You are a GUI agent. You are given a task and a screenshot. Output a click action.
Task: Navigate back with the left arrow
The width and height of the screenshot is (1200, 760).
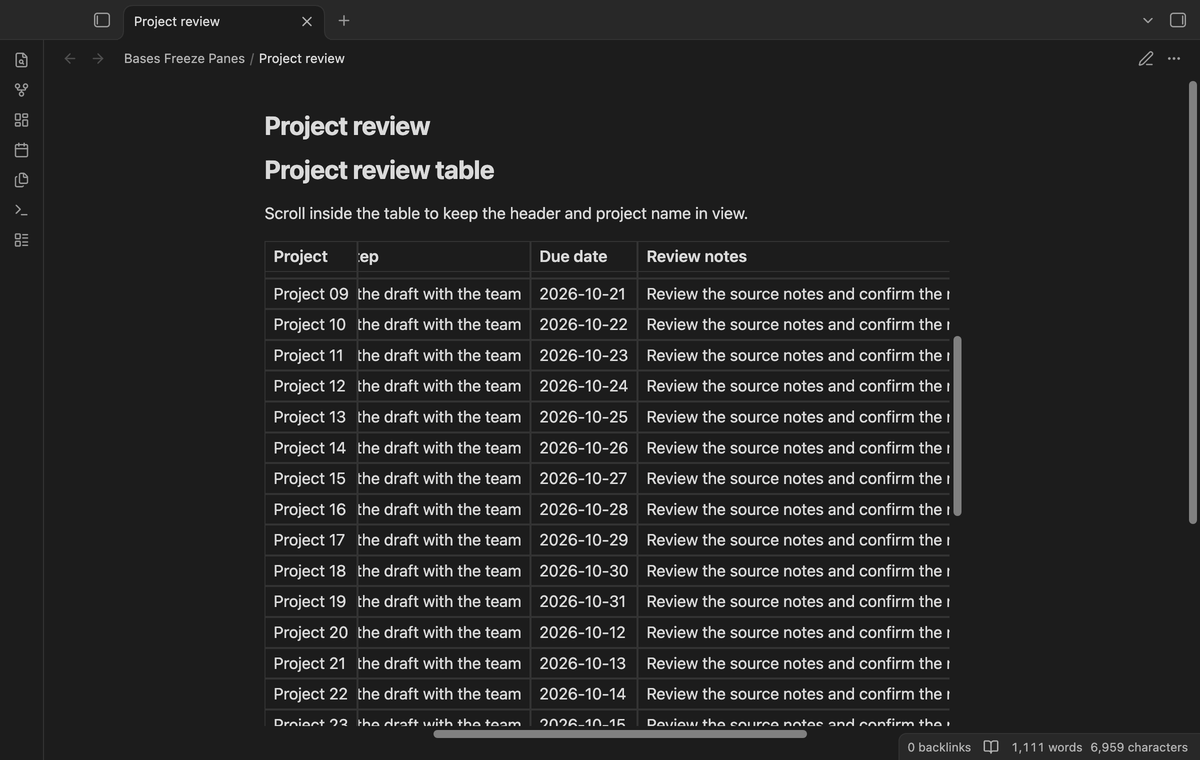tap(70, 58)
